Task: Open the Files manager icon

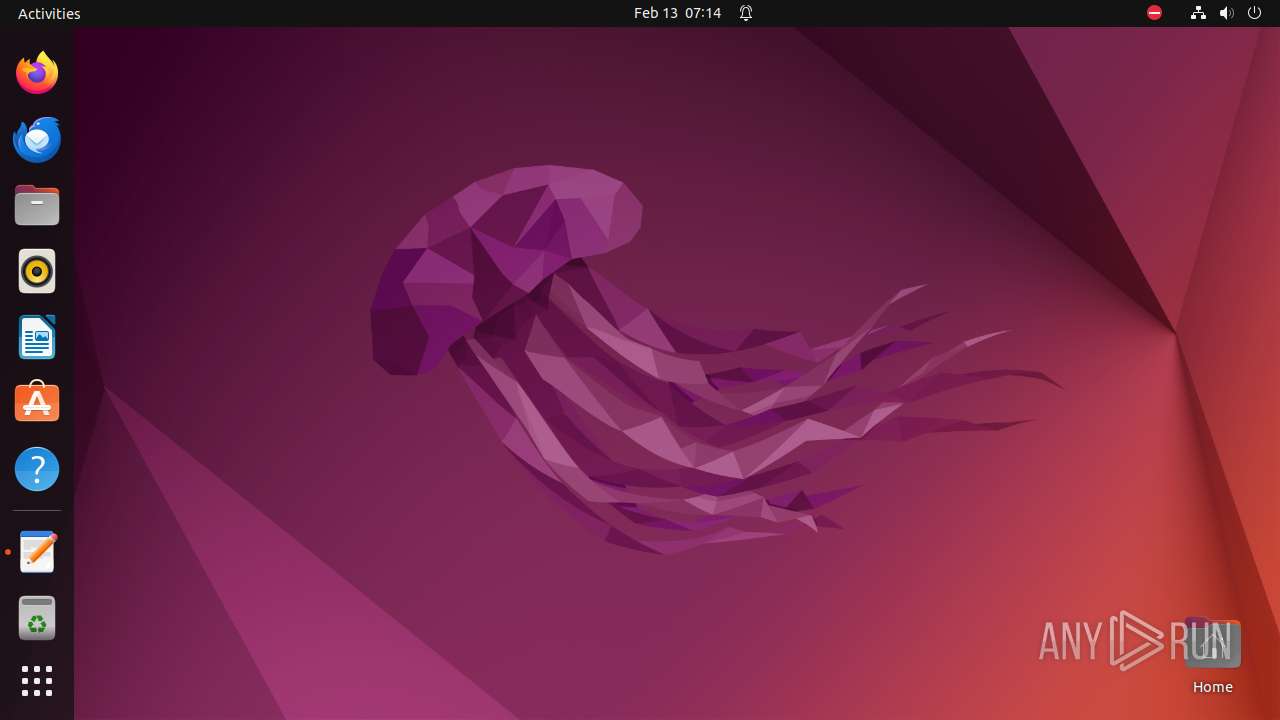Action: 37,205
